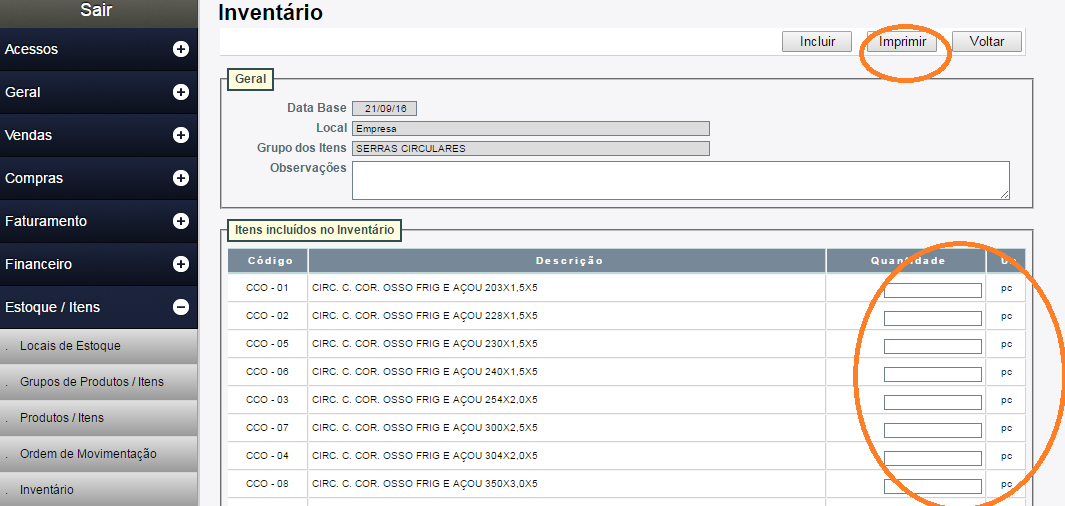Image resolution: width=1065 pixels, height=506 pixels.
Task: Go to Produtos / Itens page
Action: (x=62, y=418)
